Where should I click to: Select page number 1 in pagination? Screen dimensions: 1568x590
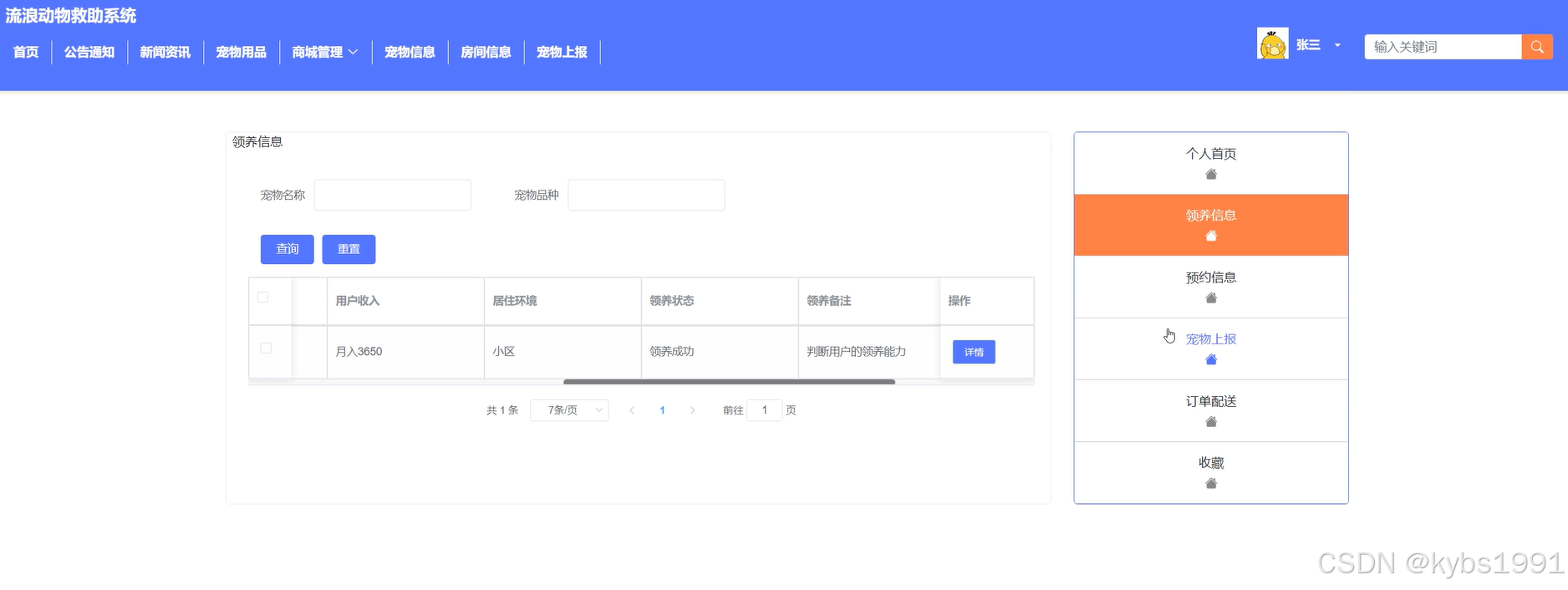(662, 410)
